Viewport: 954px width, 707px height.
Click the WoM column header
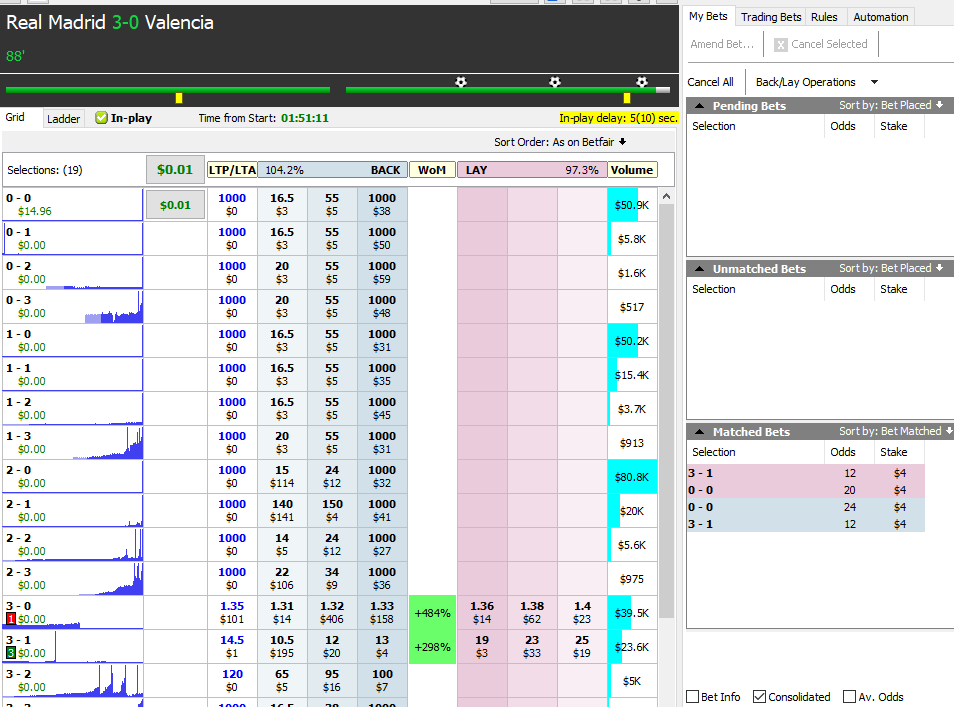[432, 170]
